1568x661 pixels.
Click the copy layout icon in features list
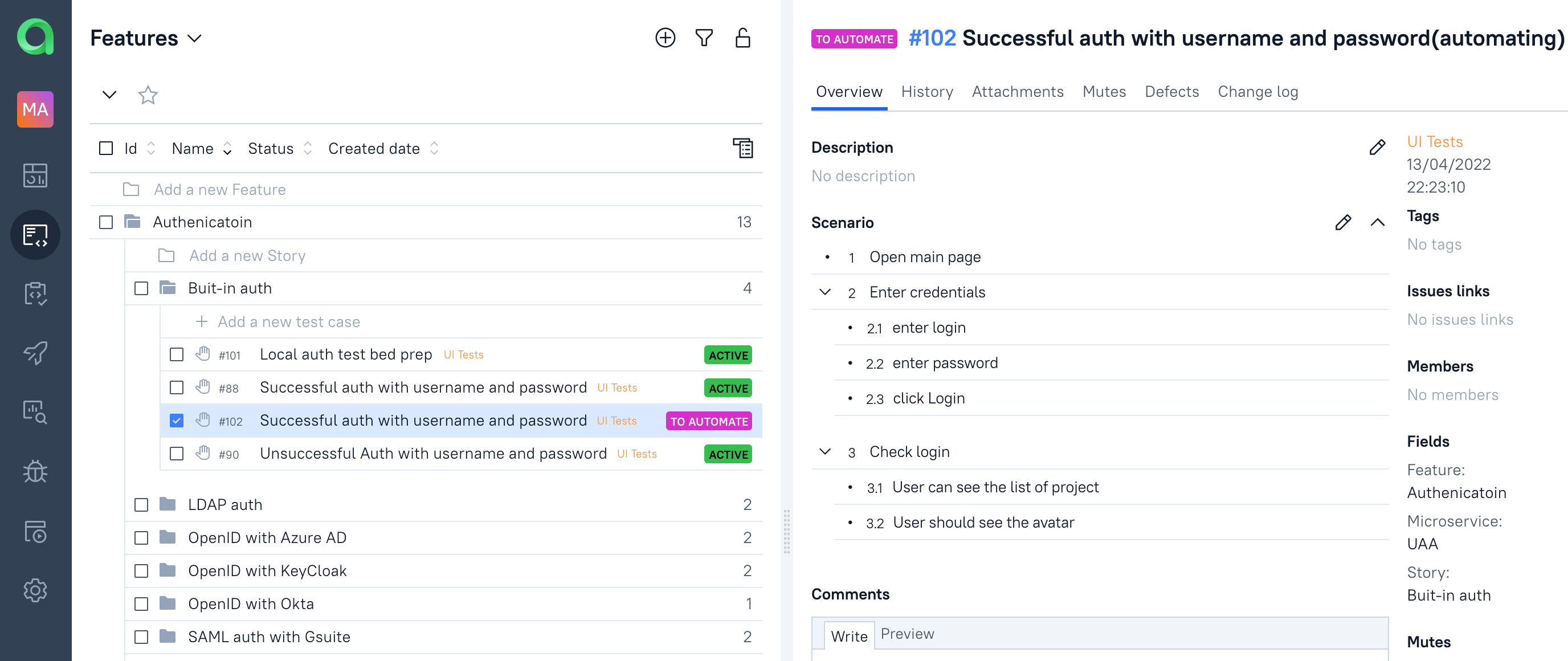[744, 148]
